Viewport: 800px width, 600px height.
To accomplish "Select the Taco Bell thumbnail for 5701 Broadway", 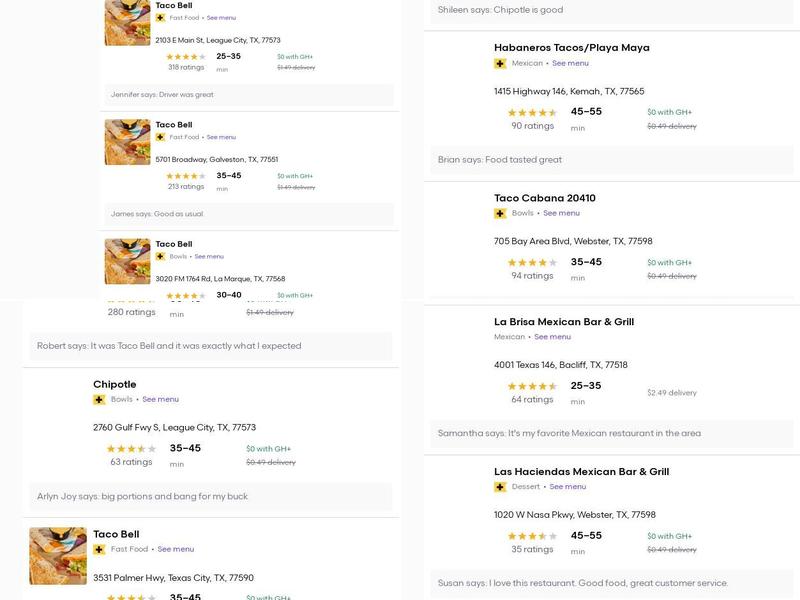I will [127, 142].
